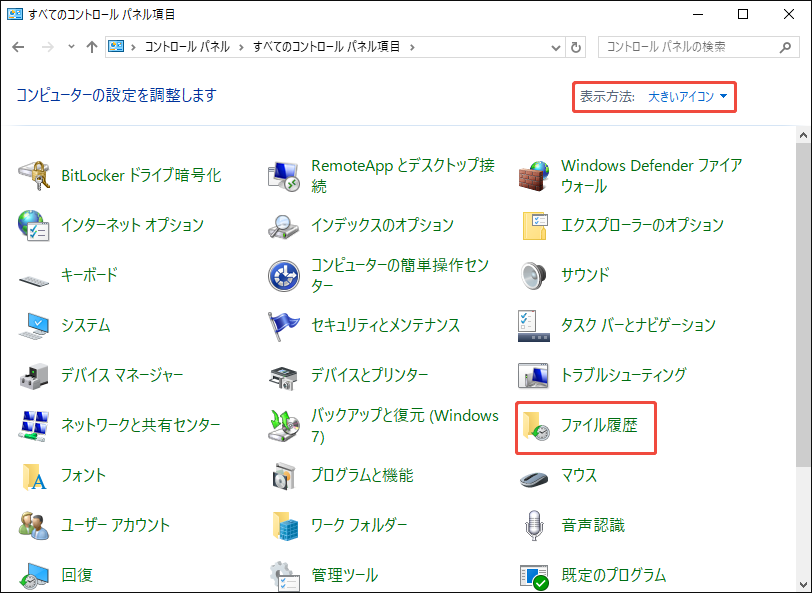Click the インターネット オプション globe icon

point(34,225)
